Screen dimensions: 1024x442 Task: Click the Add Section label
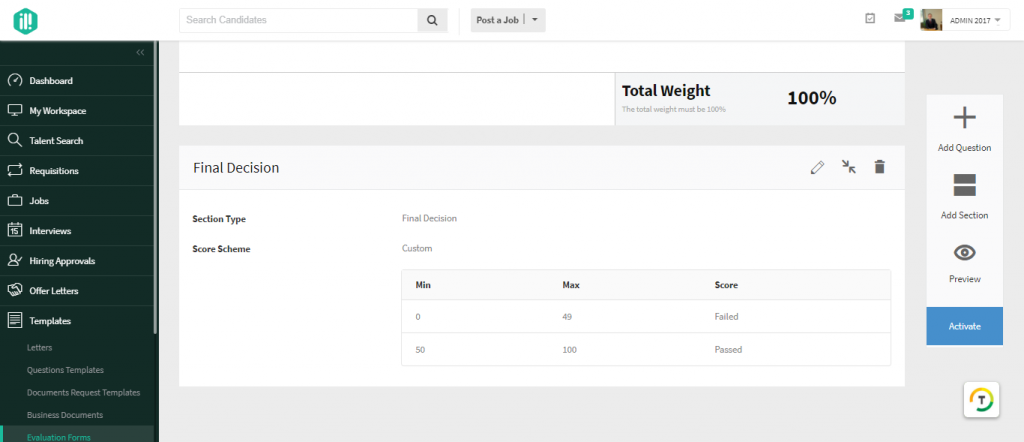click(x=965, y=215)
